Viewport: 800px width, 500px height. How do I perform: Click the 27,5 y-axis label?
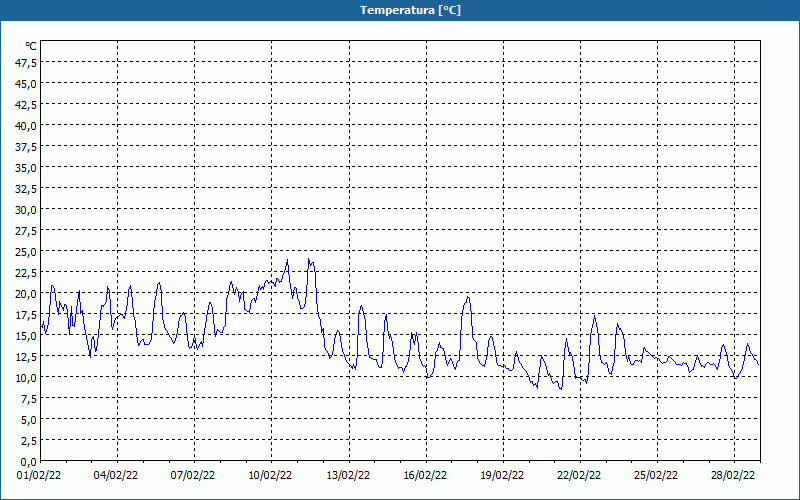(x=27, y=231)
